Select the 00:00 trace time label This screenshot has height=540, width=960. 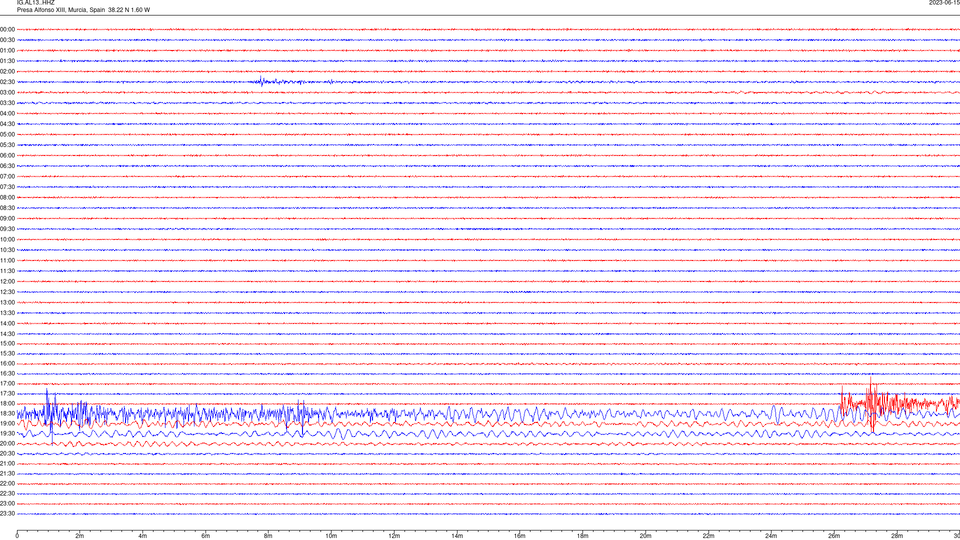pos(7,29)
